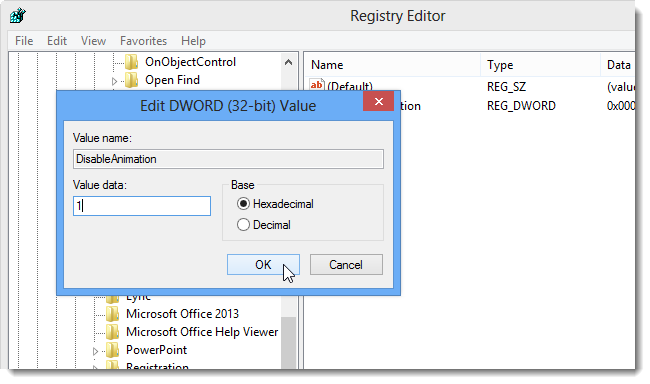The width and height of the screenshot is (650, 384).
Task: Open the Edit menu
Action: [x=57, y=41]
